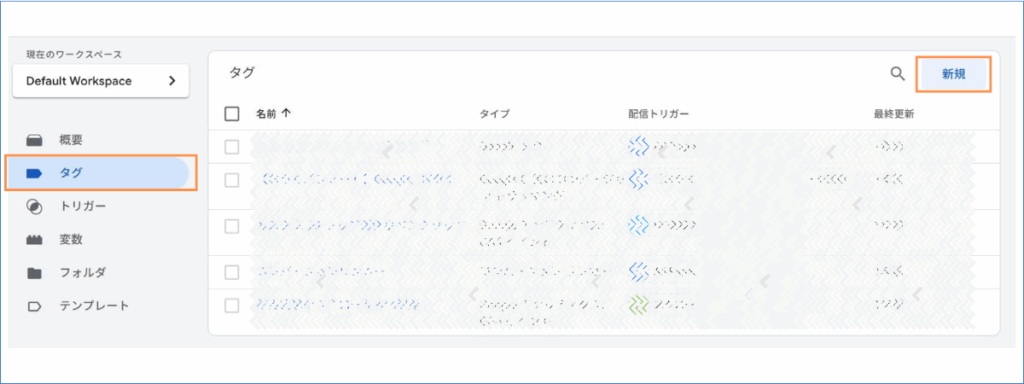Screen dimensions: 1024x384
Task: Open the second tag name link
Action: click(356, 179)
